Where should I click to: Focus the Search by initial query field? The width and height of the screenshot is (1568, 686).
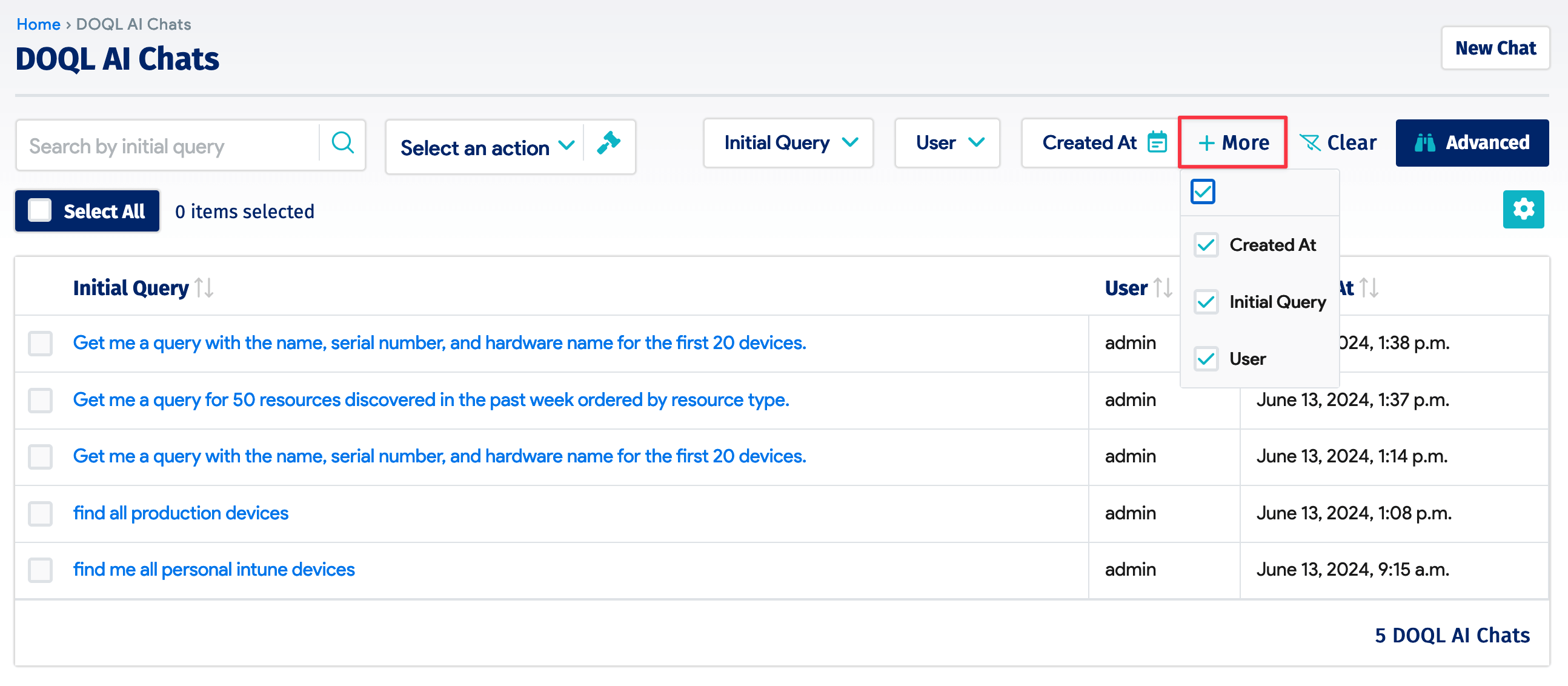167,145
